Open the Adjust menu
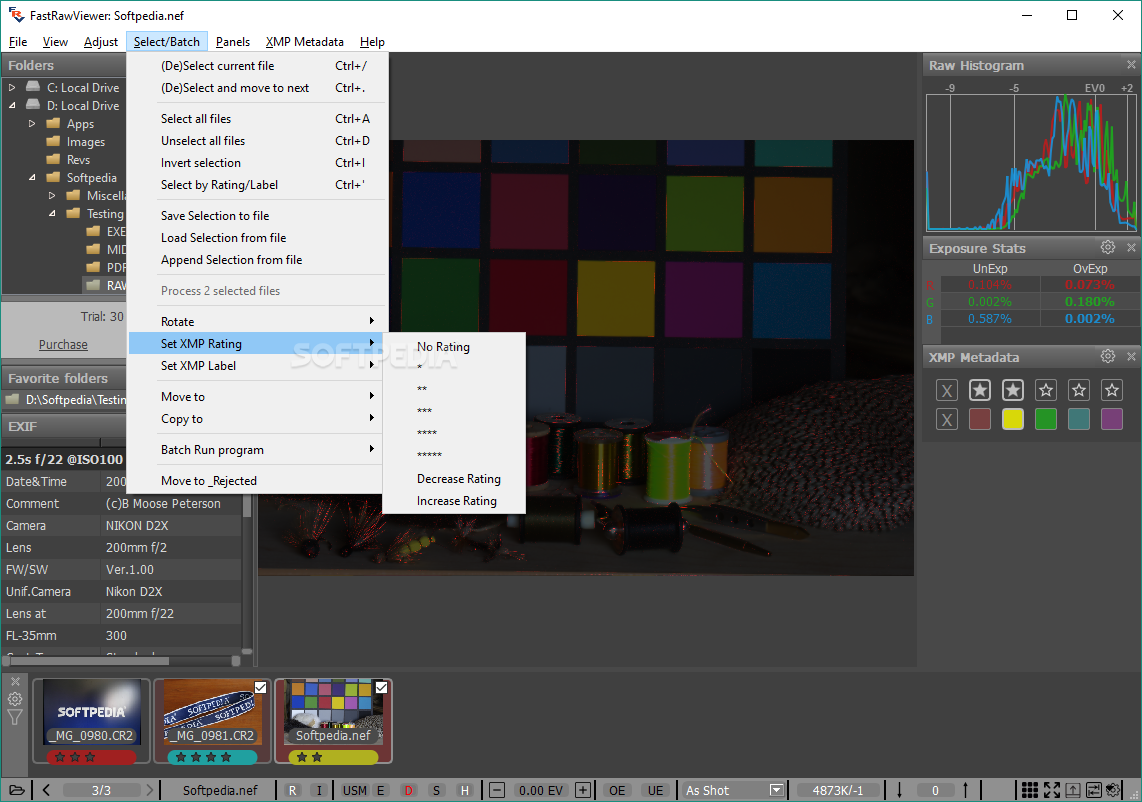 click(101, 42)
